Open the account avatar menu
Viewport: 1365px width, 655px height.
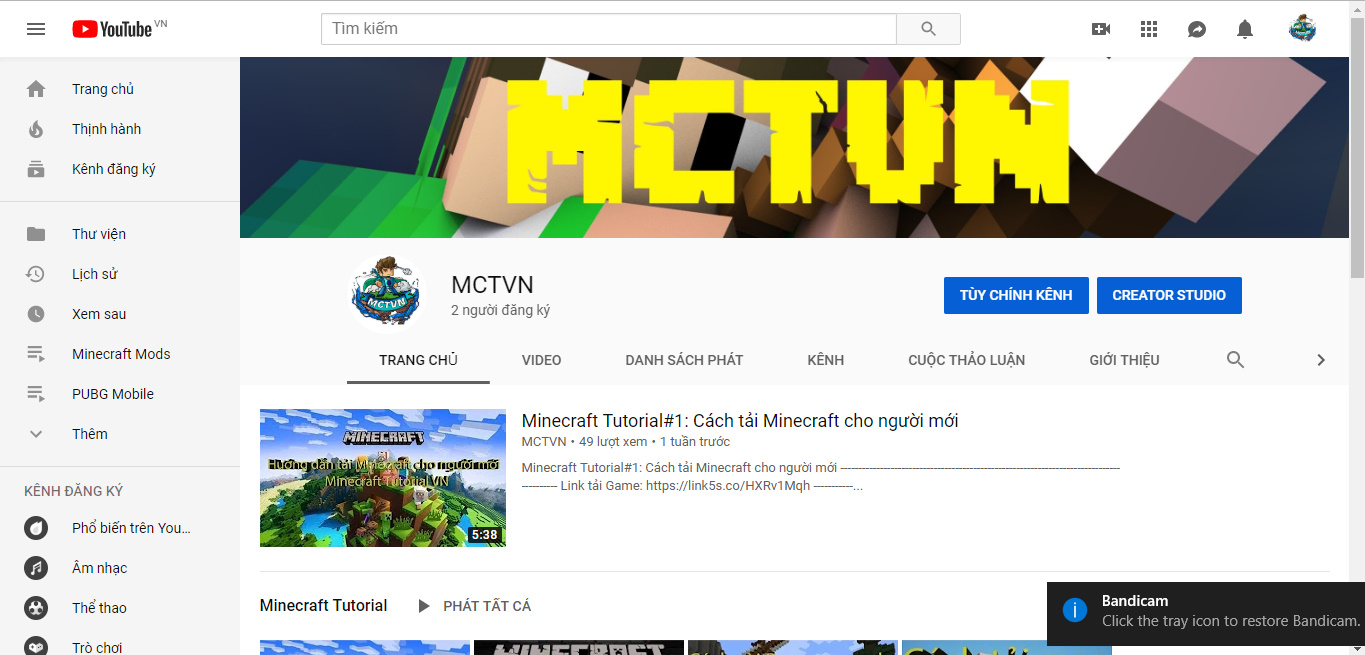(x=1302, y=29)
